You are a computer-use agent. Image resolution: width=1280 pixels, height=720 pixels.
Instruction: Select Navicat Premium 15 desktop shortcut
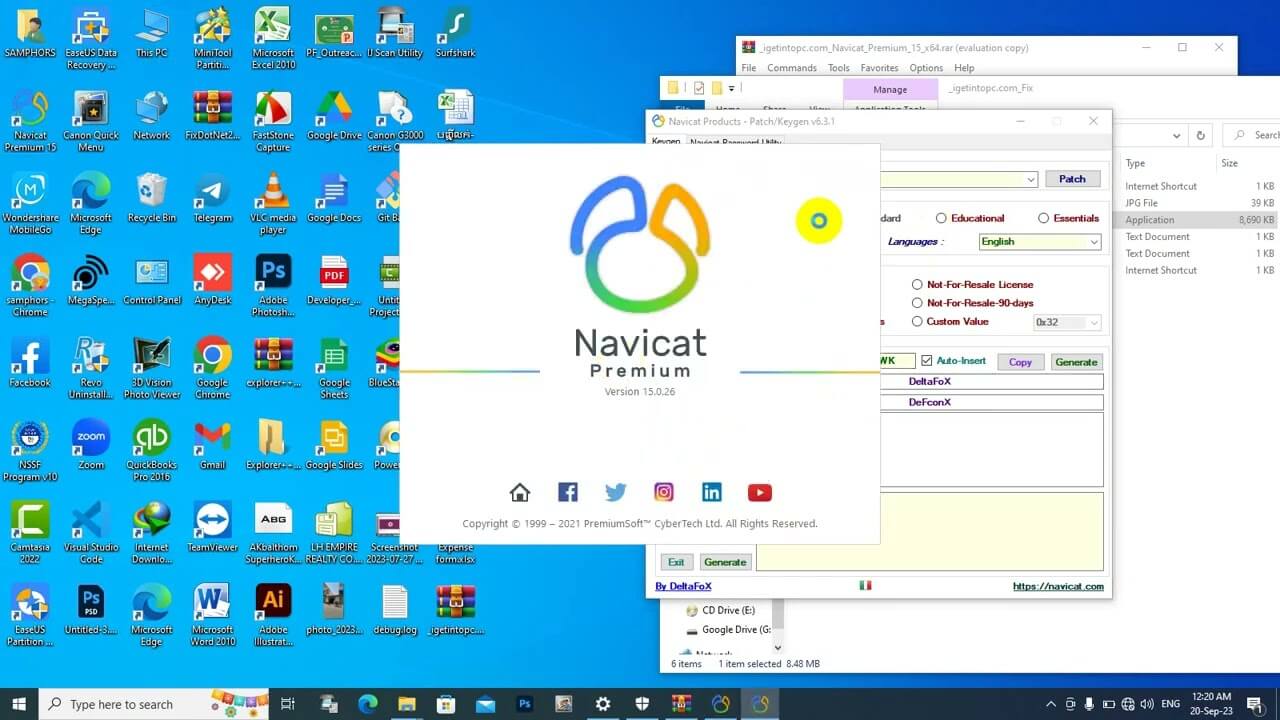pyautogui.click(x=30, y=120)
